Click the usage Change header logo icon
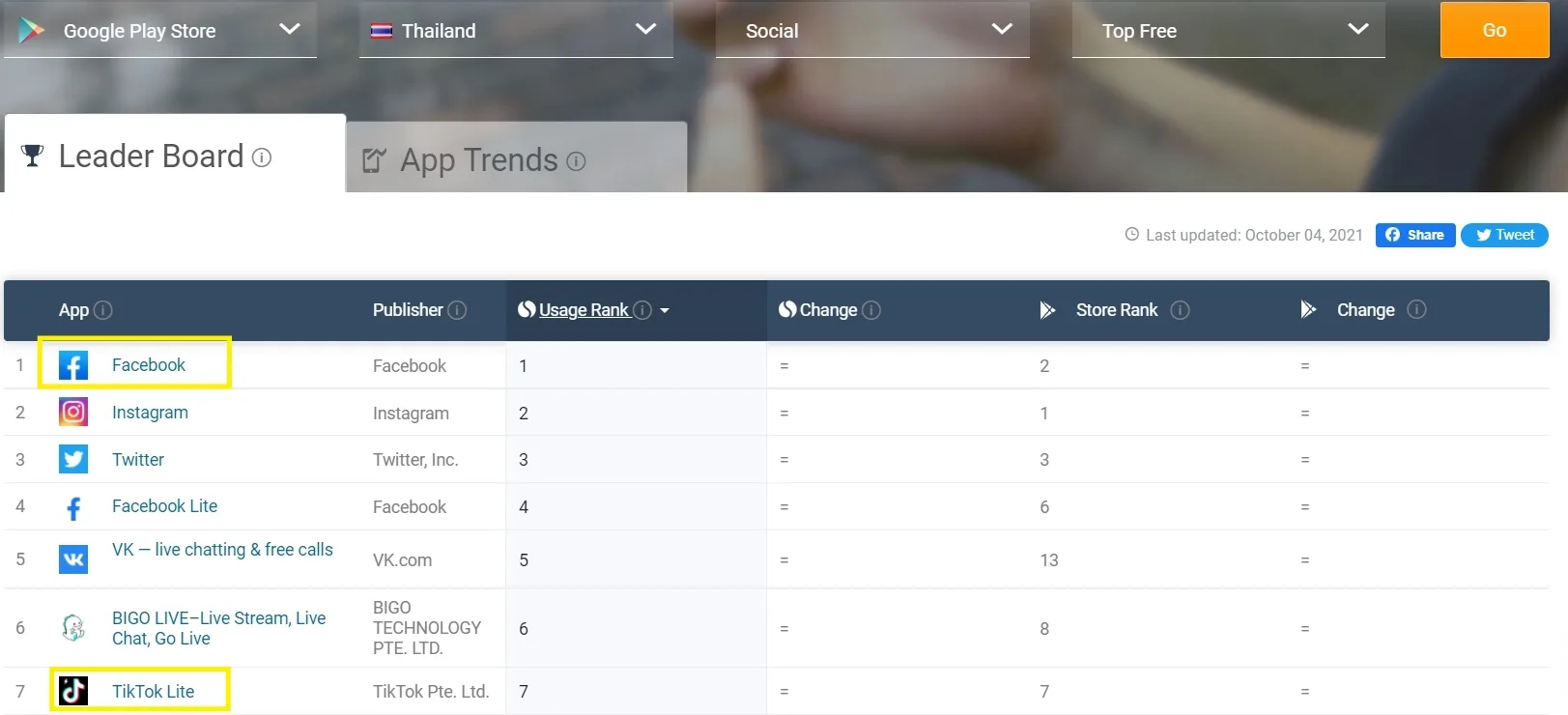This screenshot has height=715, width=1568. click(787, 309)
